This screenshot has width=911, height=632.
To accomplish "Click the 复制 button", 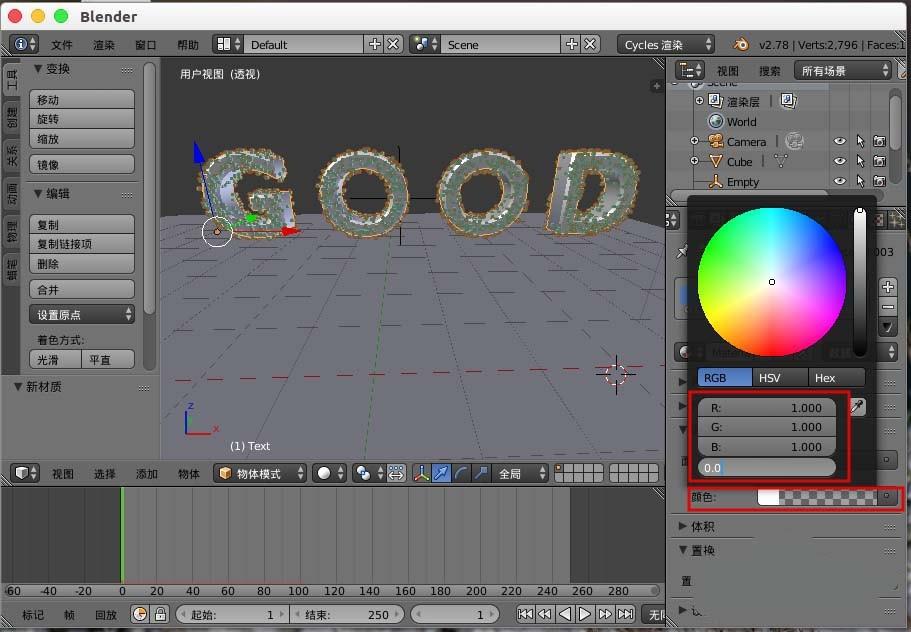I will [82, 224].
